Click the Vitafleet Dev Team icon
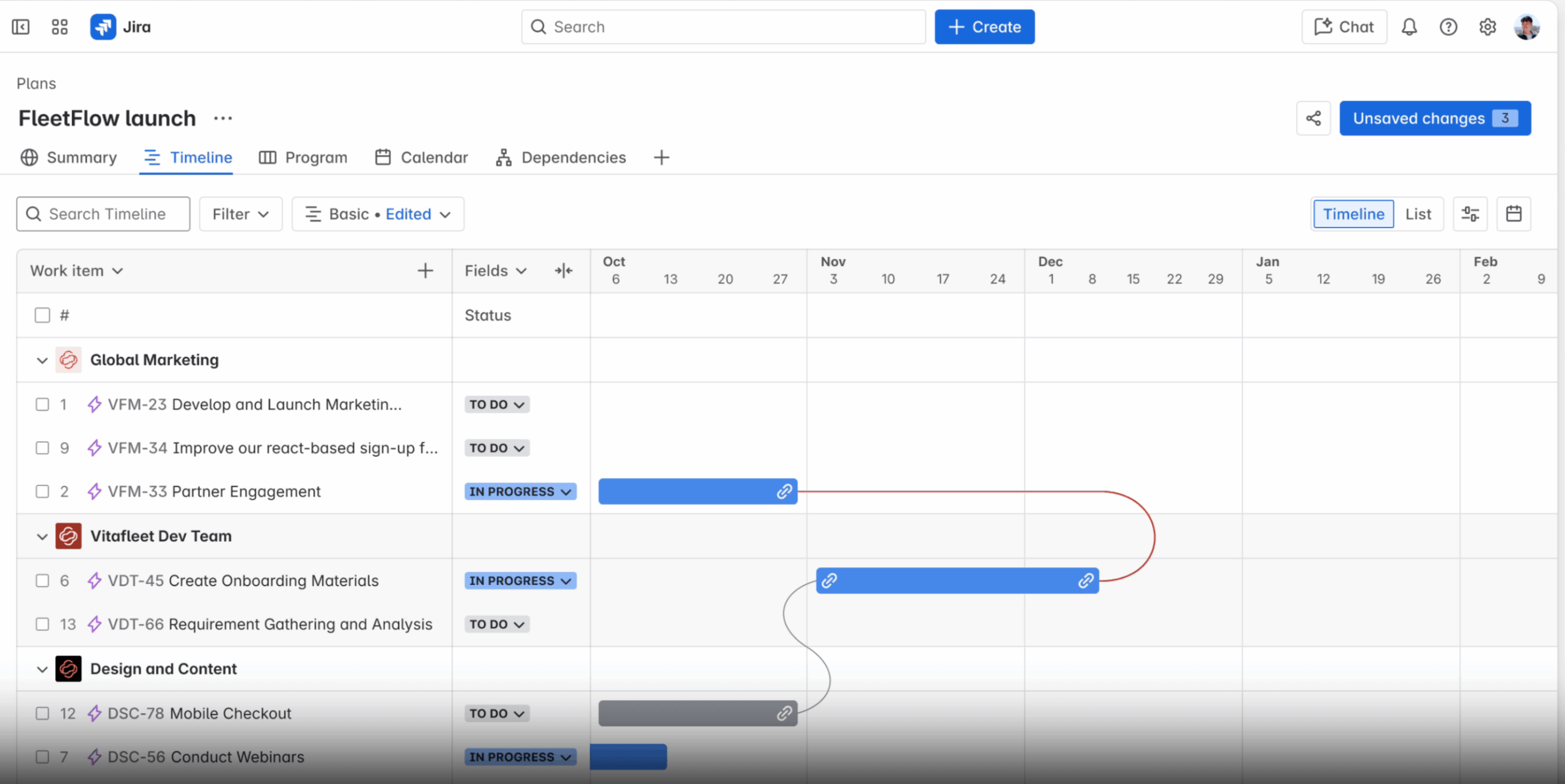Image resolution: width=1565 pixels, height=784 pixels. (68, 536)
